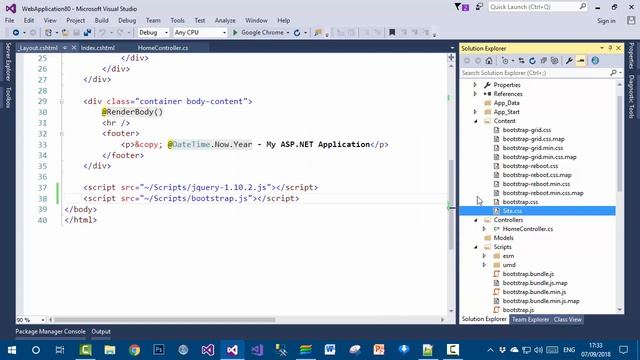Switch to the HomeController.cs tab
The width and height of the screenshot is (640, 360).
(x=163, y=48)
